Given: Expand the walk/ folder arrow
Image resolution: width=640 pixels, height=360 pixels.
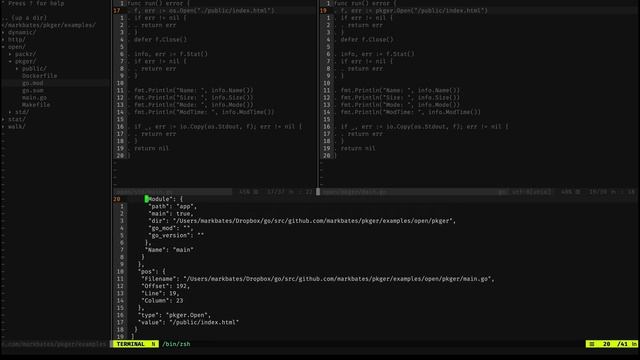Looking at the screenshot, I should (3, 127).
